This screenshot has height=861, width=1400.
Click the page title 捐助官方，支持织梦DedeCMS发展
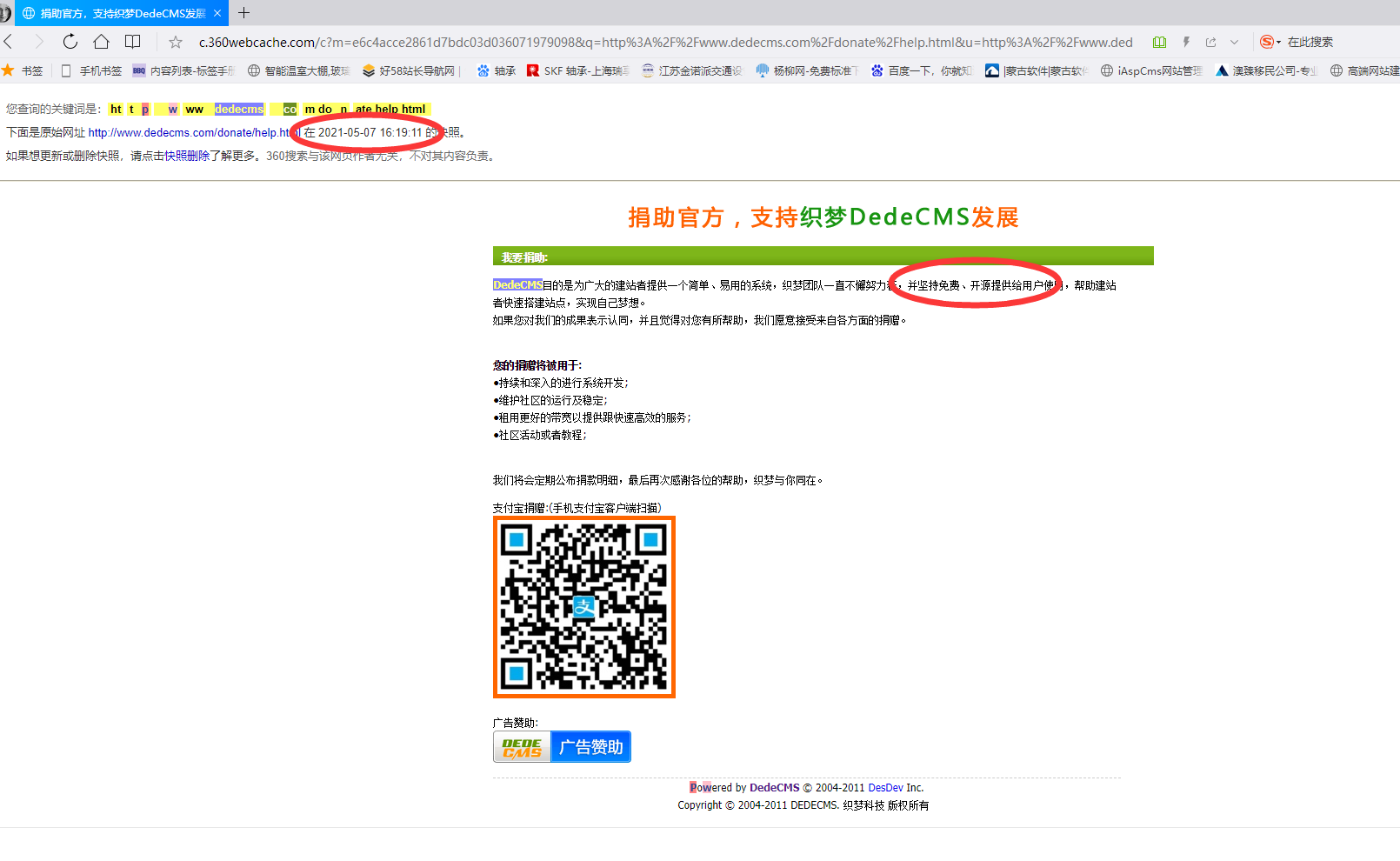tap(823, 217)
